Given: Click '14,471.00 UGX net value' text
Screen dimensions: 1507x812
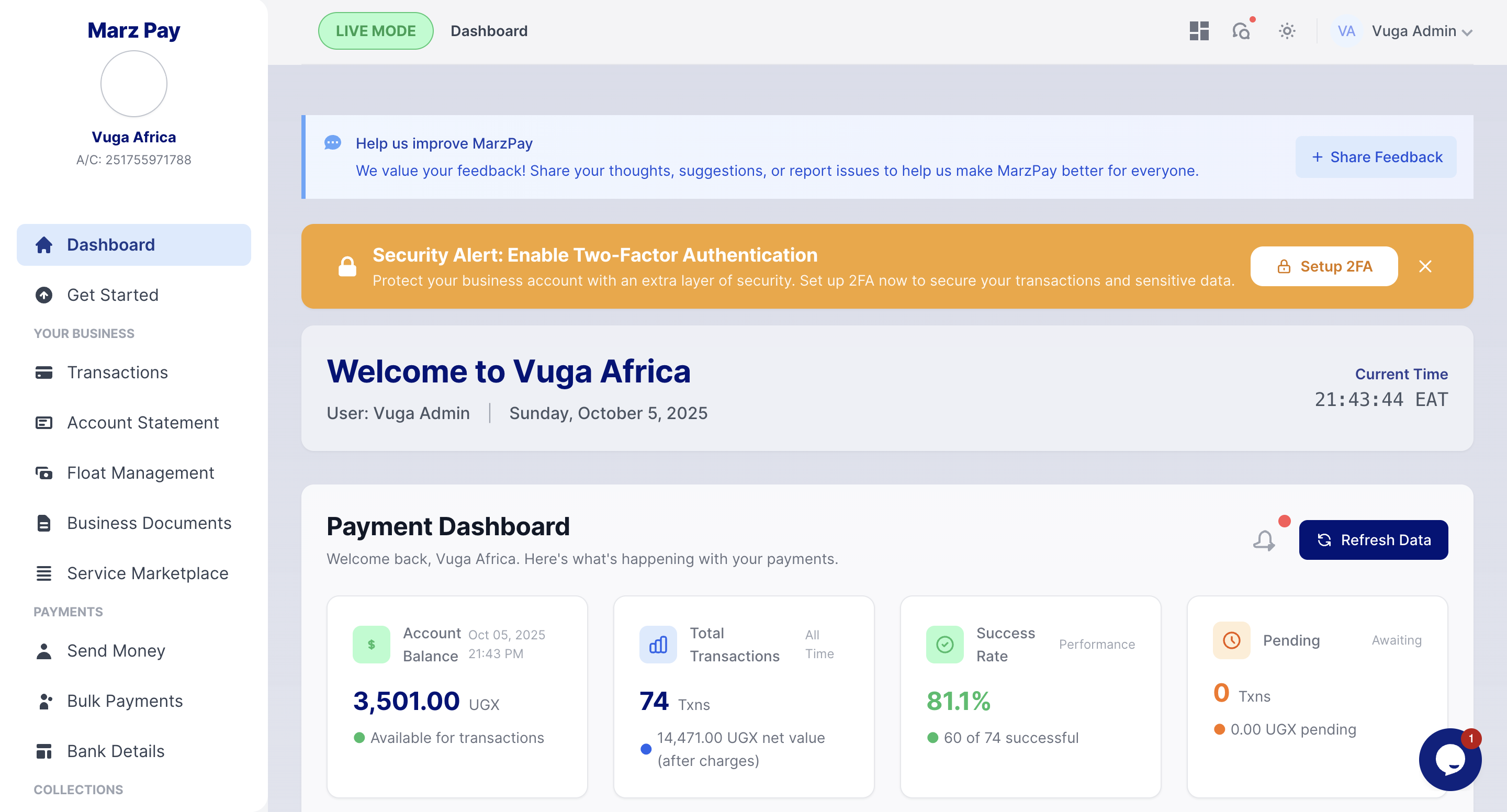Looking at the screenshot, I should tap(740, 738).
